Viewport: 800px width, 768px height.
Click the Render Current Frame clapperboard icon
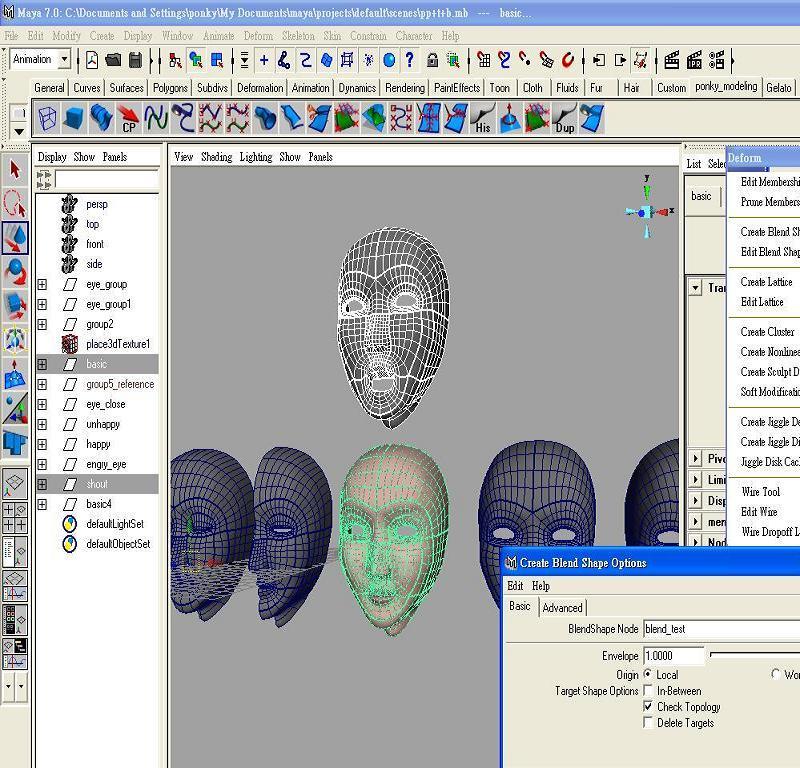[671, 60]
